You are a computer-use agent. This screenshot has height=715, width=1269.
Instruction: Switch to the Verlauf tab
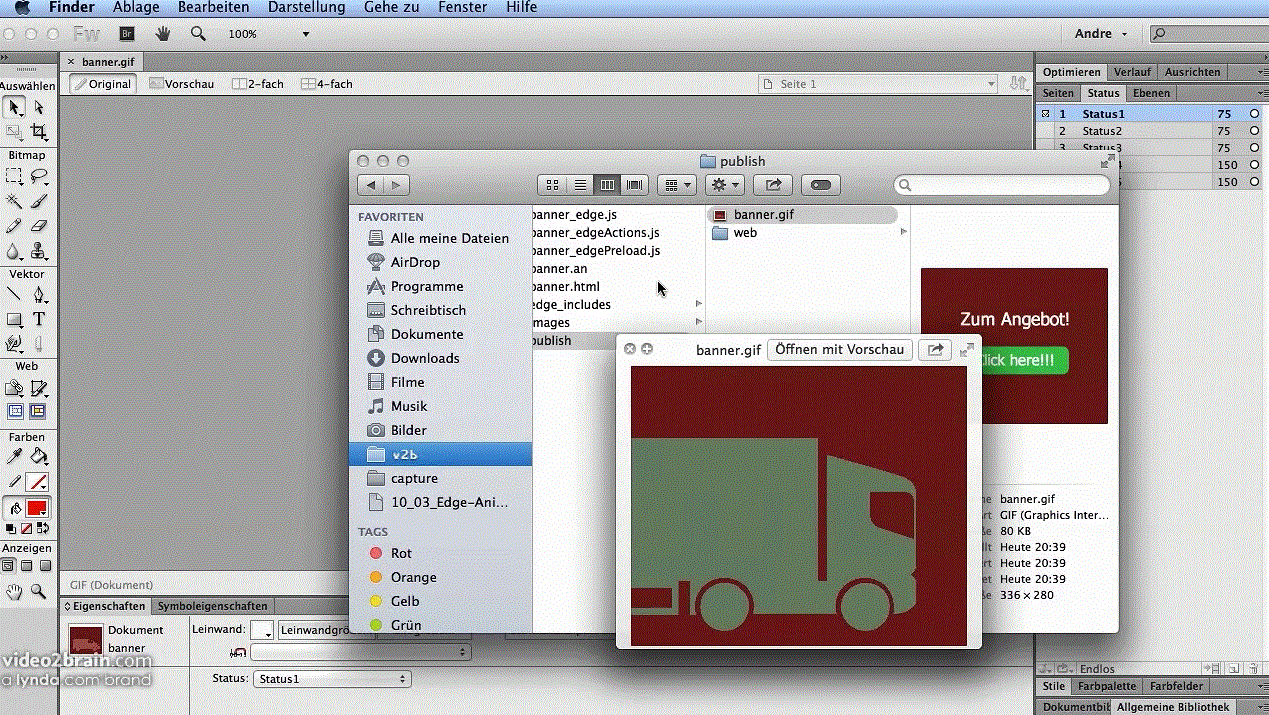[1132, 72]
